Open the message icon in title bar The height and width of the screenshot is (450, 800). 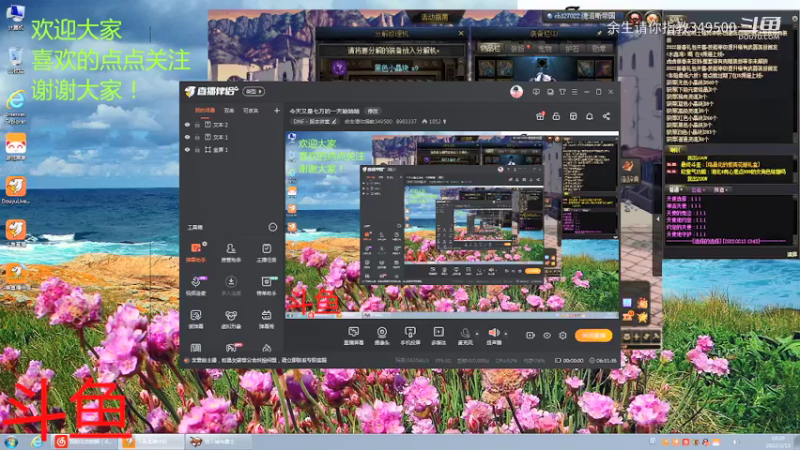(x=536, y=92)
